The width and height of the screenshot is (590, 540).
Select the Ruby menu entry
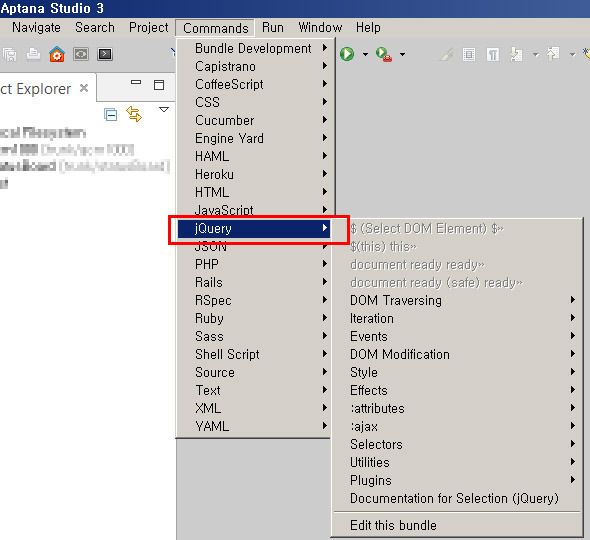click(x=254, y=318)
